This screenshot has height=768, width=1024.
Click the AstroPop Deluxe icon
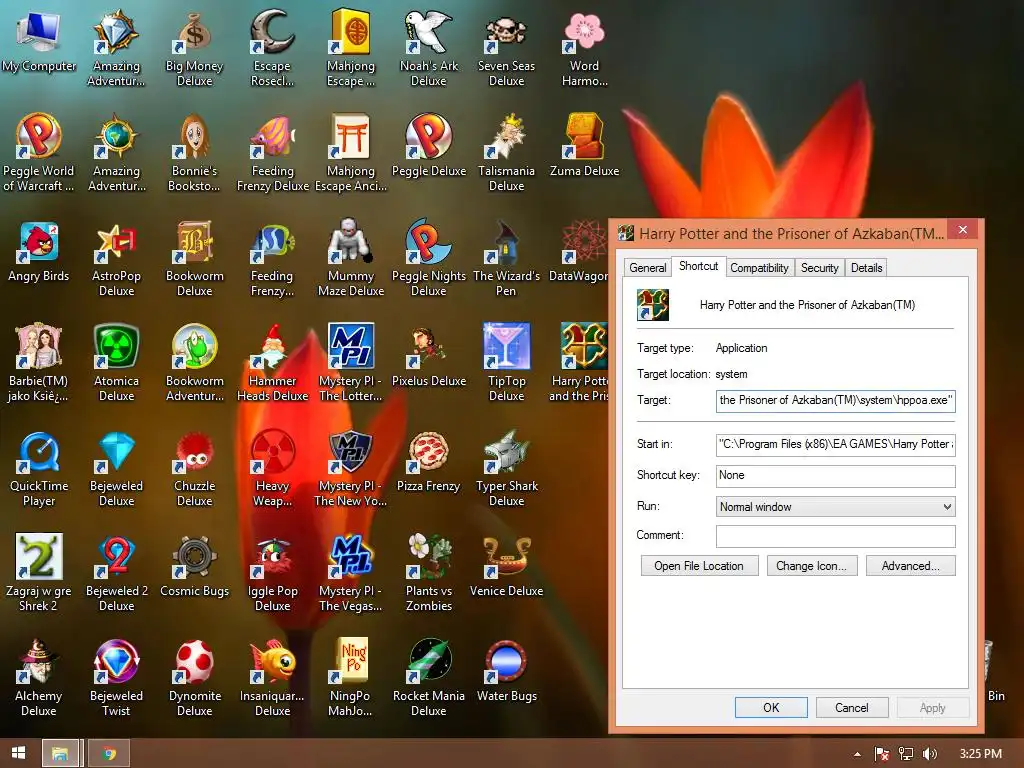pos(116,242)
